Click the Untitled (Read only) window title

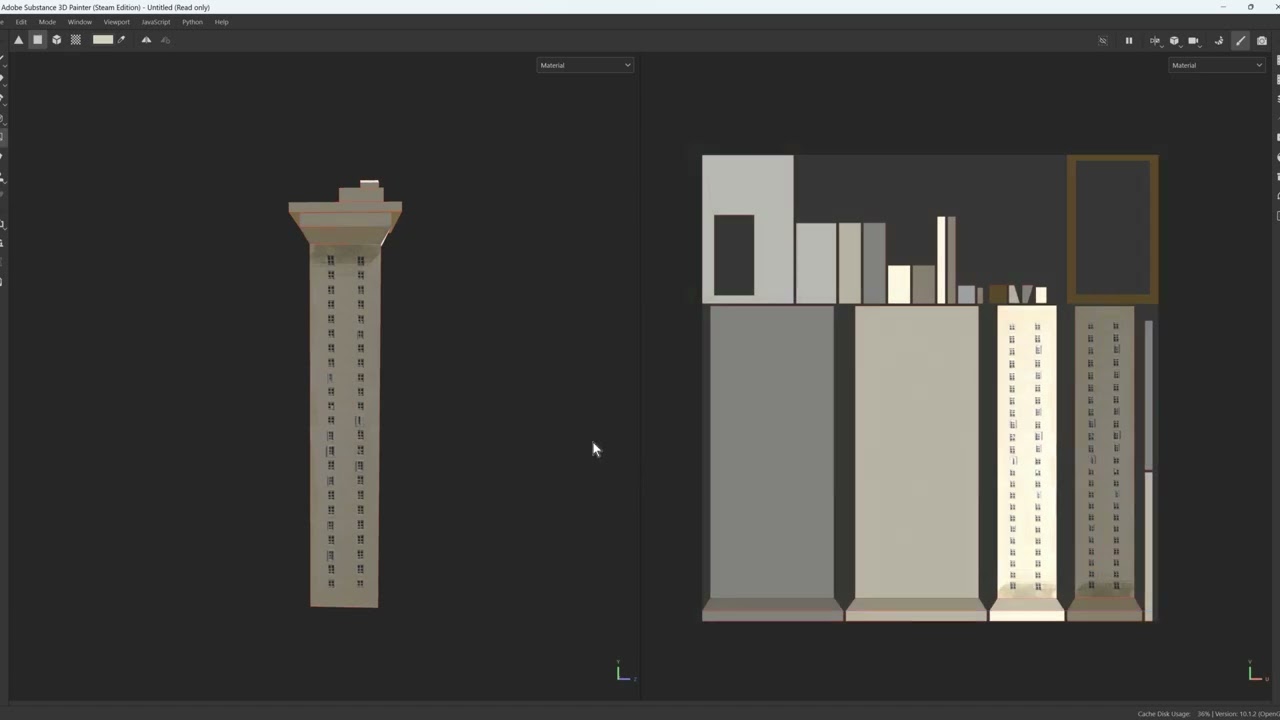click(x=178, y=7)
